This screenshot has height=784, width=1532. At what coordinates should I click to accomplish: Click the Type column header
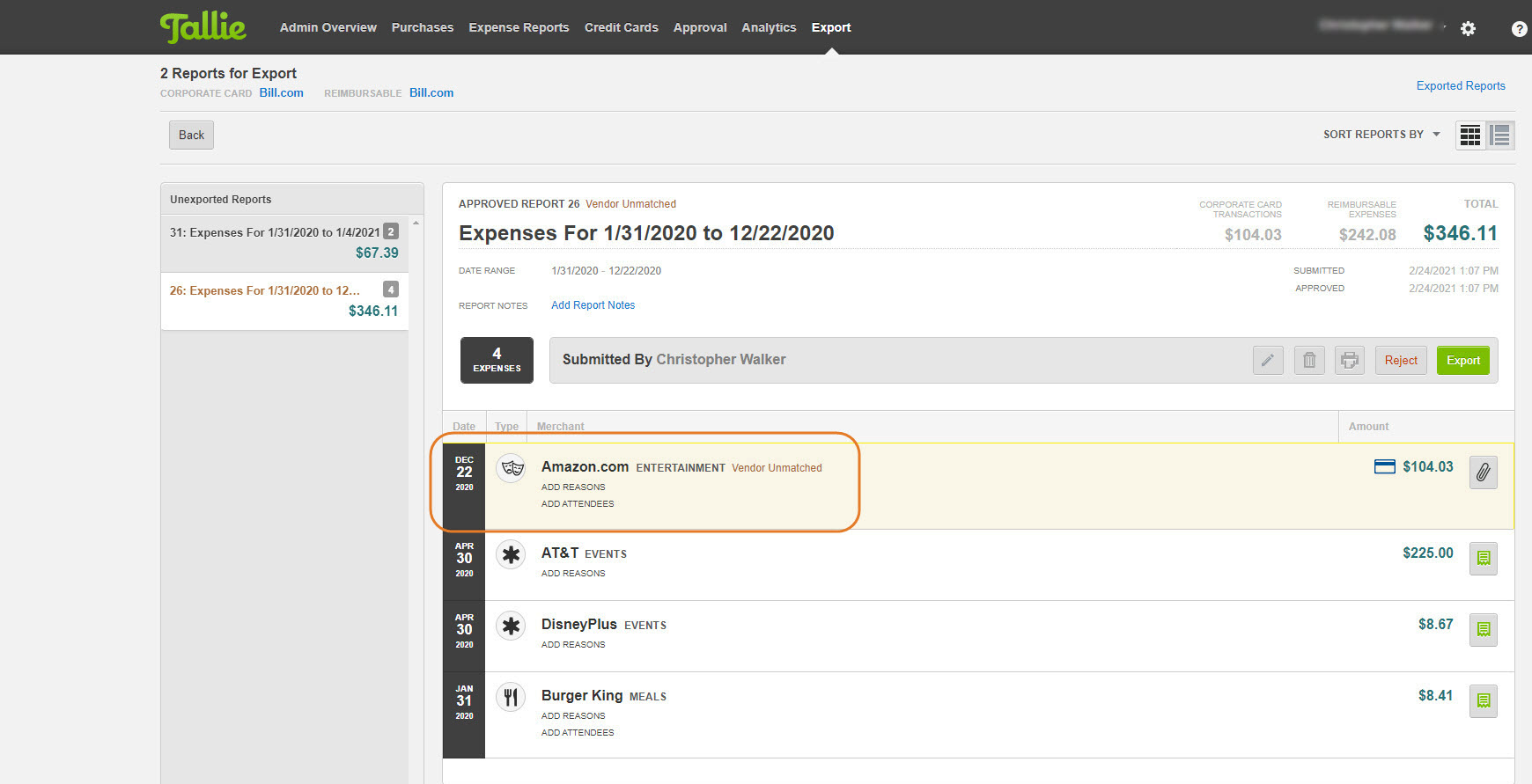[506, 426]
